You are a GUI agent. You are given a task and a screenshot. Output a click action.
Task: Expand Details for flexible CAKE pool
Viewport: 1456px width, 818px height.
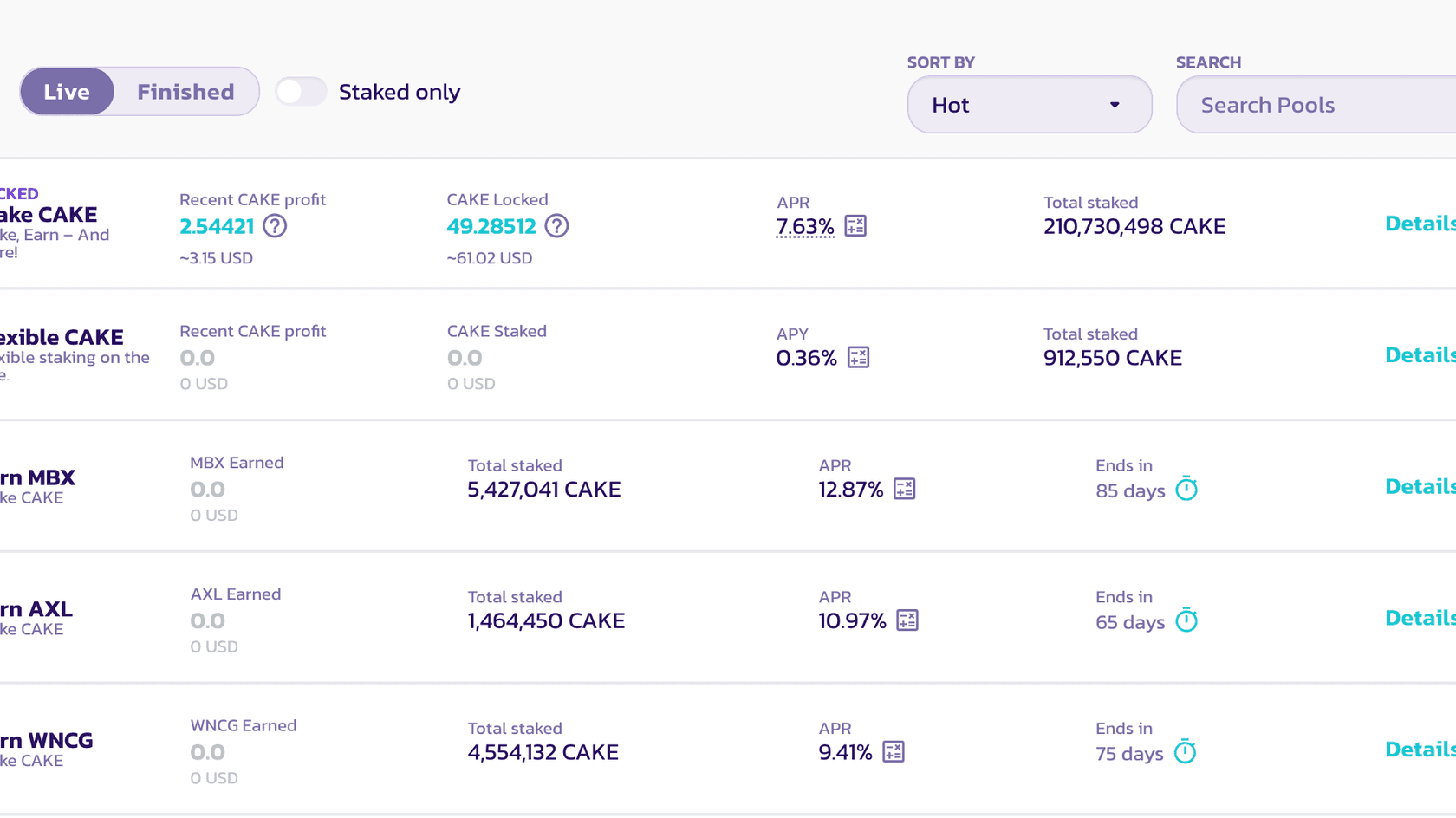tap(1420, 355)
